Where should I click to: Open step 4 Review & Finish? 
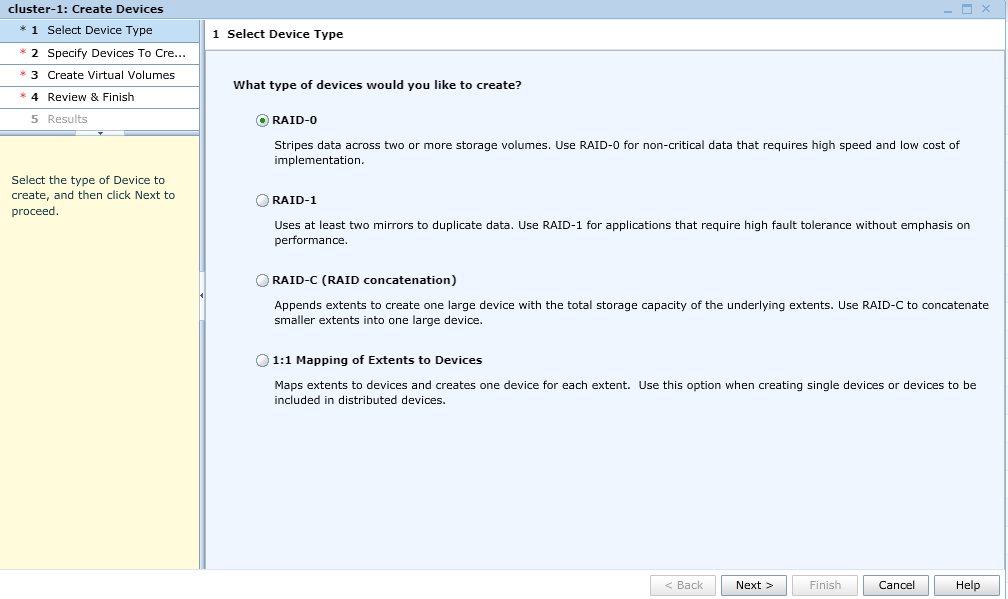[x=100, y=97]
